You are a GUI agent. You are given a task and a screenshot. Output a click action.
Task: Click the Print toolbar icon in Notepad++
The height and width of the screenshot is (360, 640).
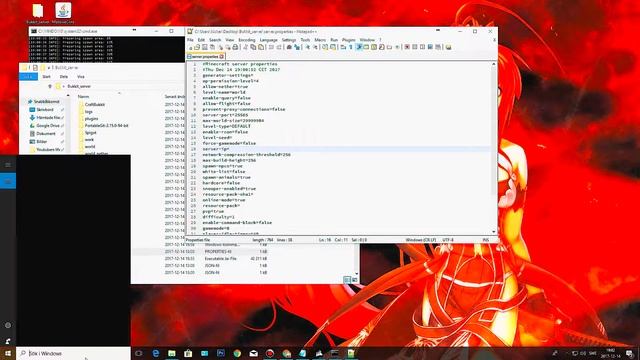(235, 47)
